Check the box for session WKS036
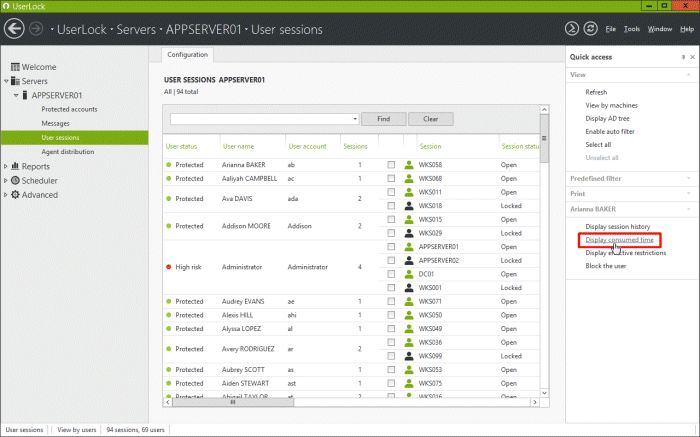This screenshot has width=700, height=437. pos(391,342)
